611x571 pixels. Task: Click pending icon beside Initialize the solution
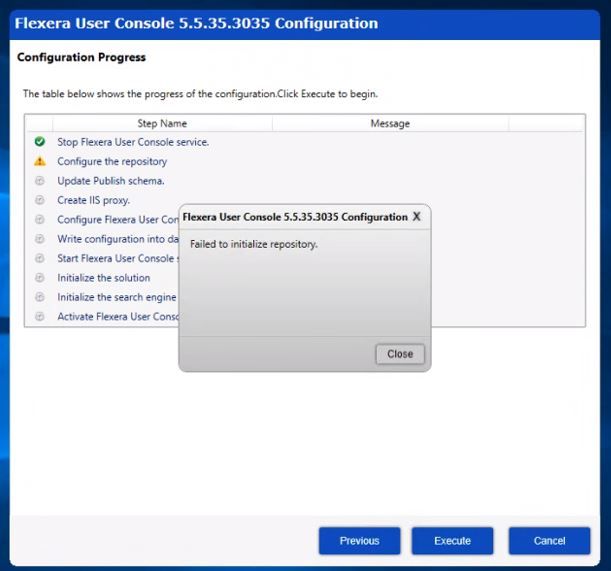pos(40,278)
